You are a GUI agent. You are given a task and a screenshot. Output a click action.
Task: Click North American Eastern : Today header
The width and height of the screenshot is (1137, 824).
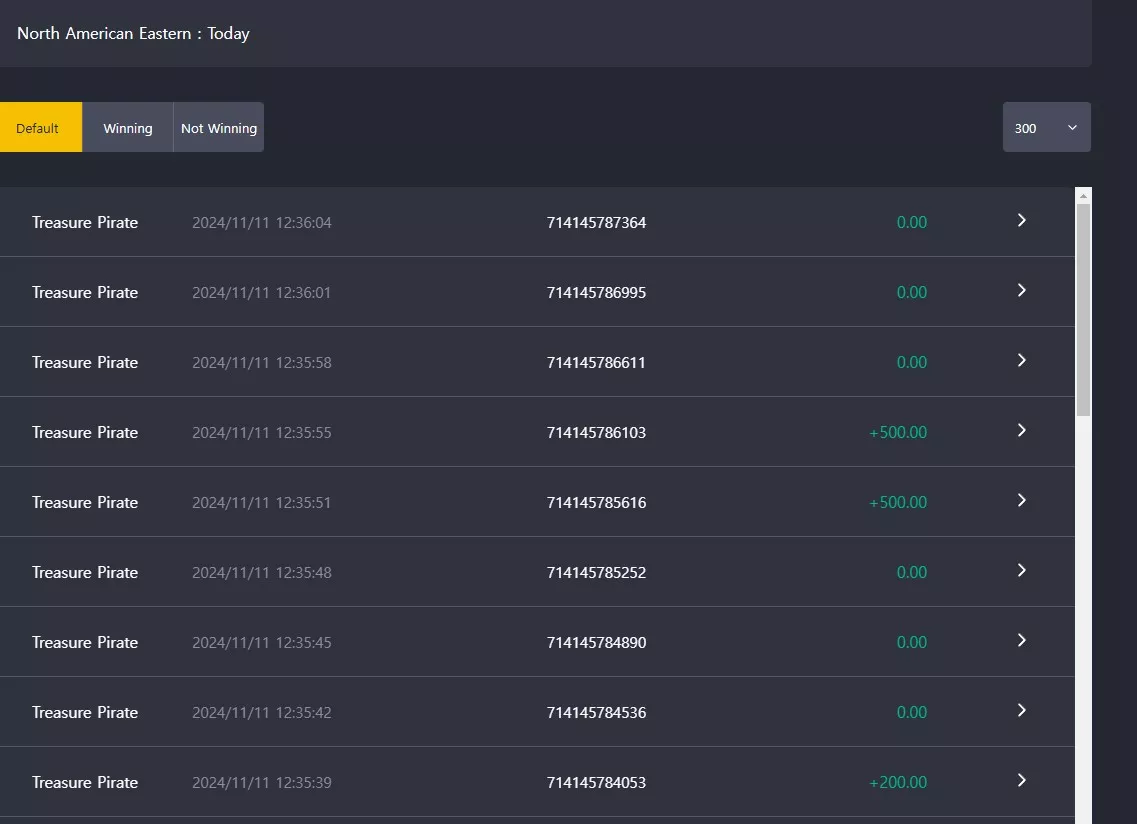[x=133, y=33]
